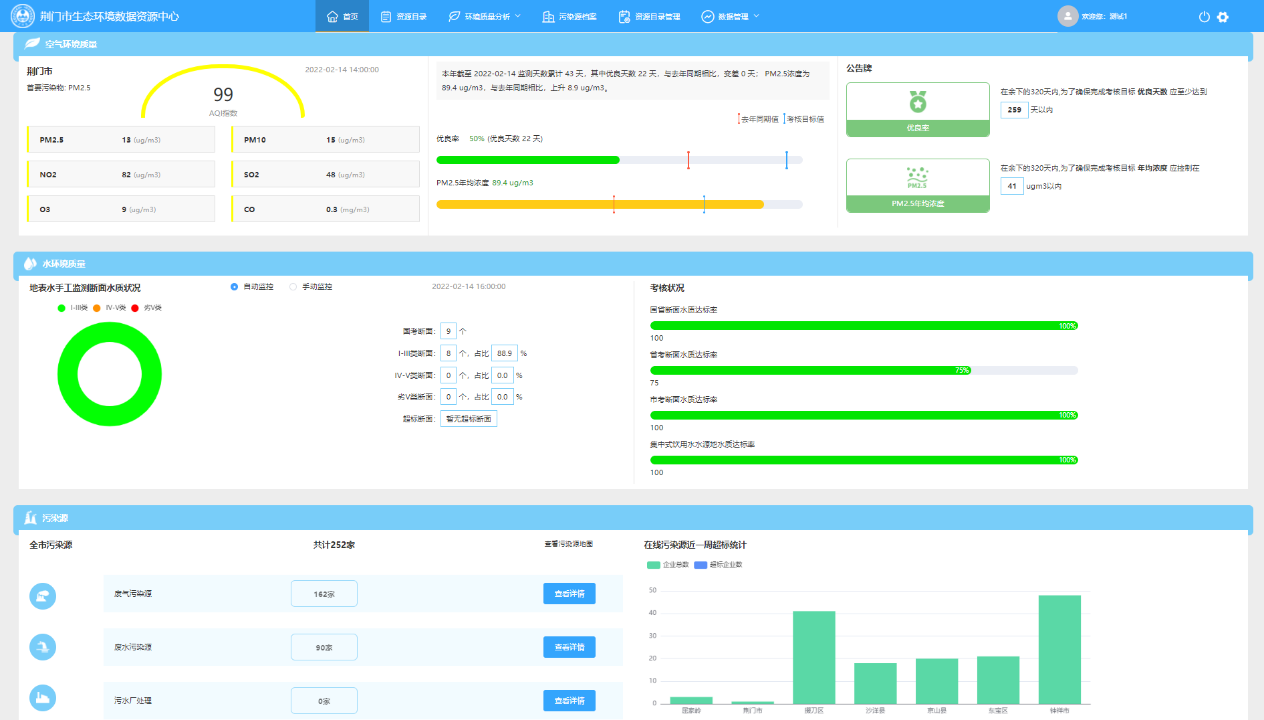Select the 自动监控 radio button
Image resolution: width=1264 pixels, height=720 pixels.
tap(234, 287)
